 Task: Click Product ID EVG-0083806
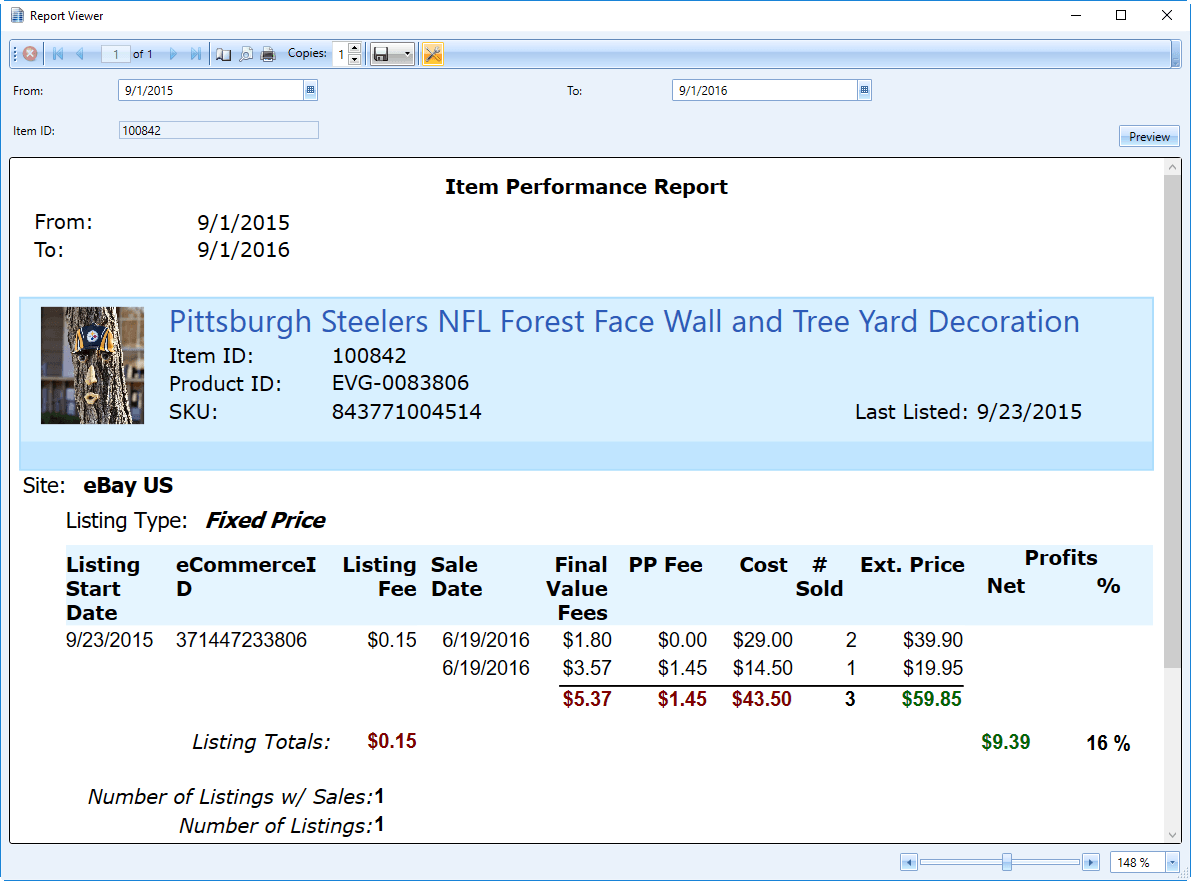(x=400, y=383)
